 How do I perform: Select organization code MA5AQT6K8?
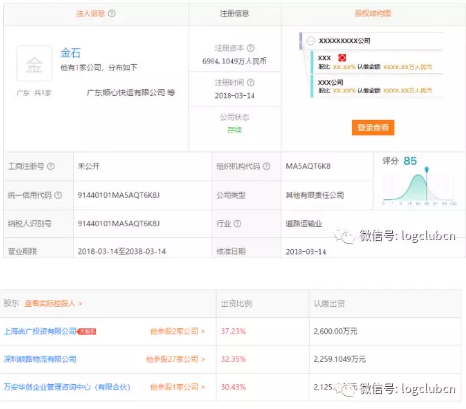point(308,166)
